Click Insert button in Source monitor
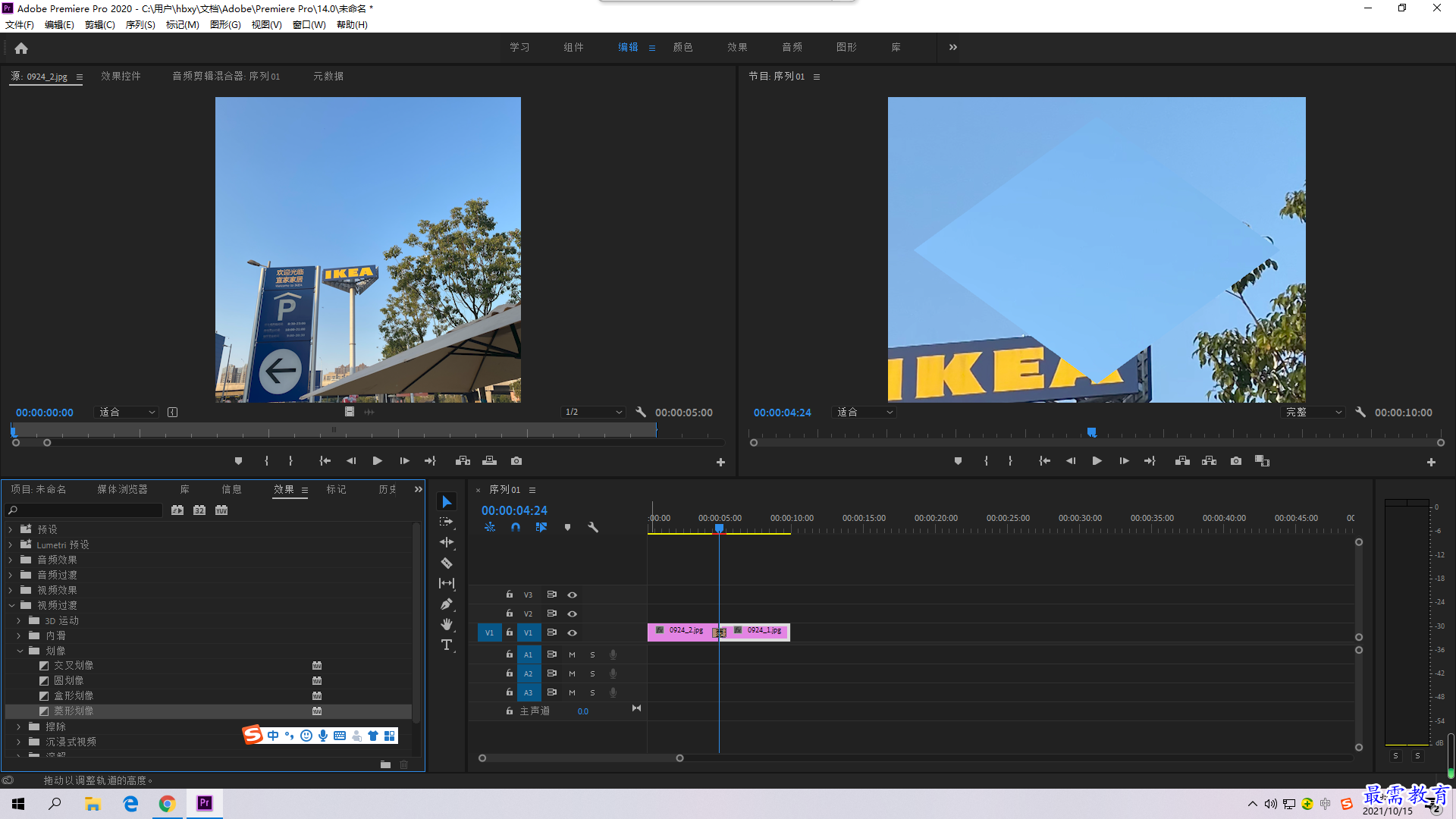Image resolution: width=1456 pixels, height=819 pixels. [463, 461]
